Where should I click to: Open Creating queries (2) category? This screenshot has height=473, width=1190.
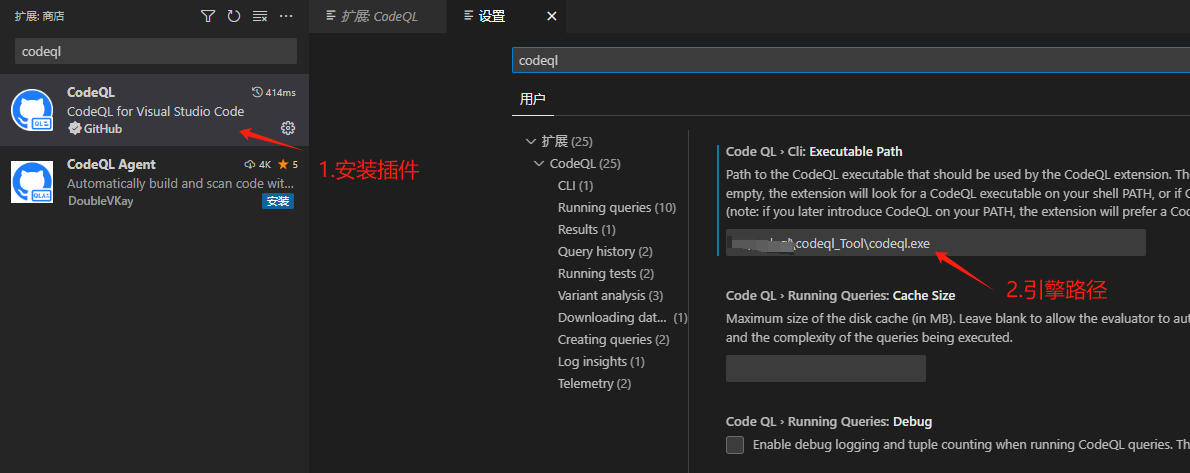coord(614,339)
